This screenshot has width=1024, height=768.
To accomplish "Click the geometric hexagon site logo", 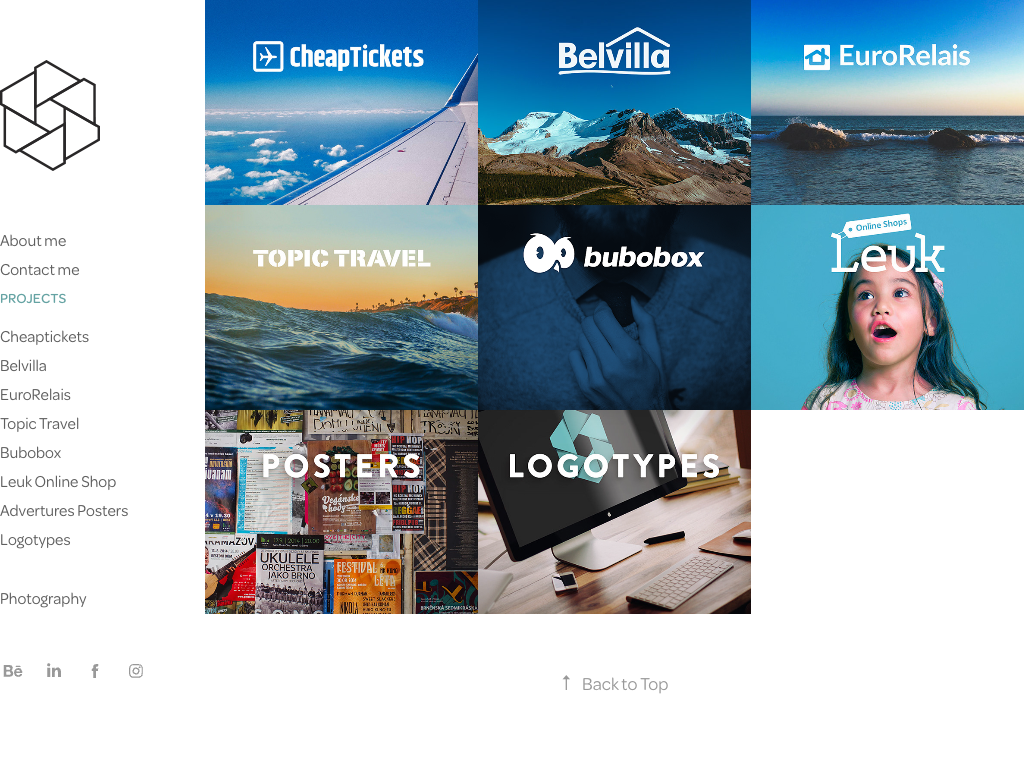I will coord(50,116).
